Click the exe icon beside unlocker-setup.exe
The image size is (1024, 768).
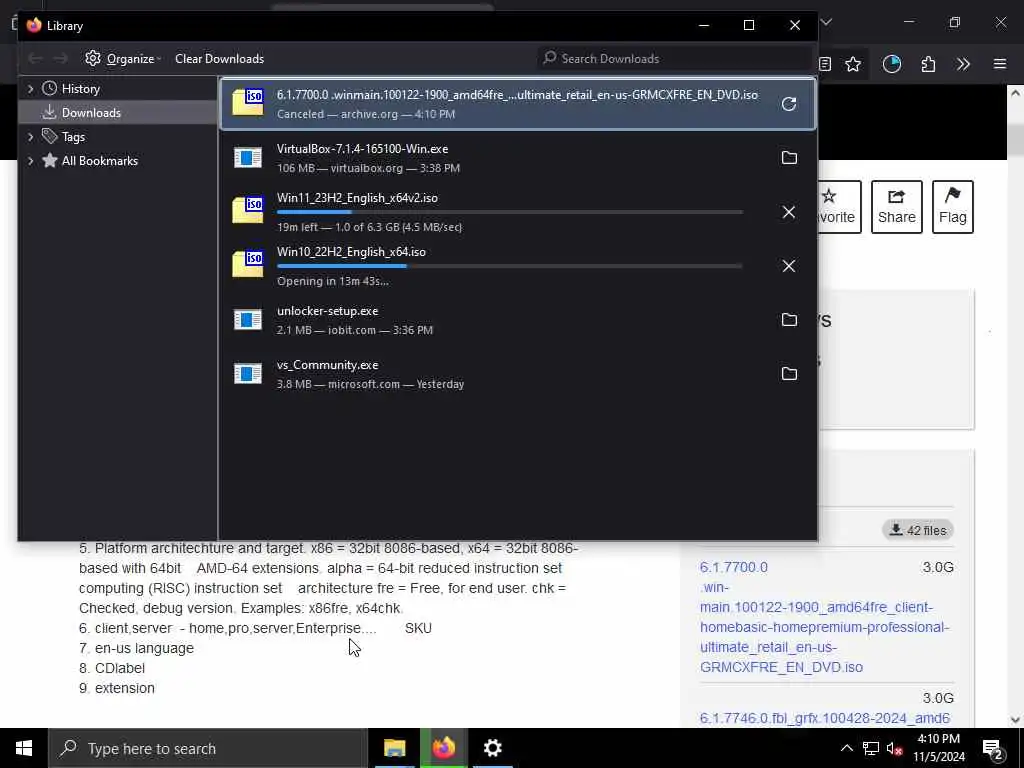point(248,319)
